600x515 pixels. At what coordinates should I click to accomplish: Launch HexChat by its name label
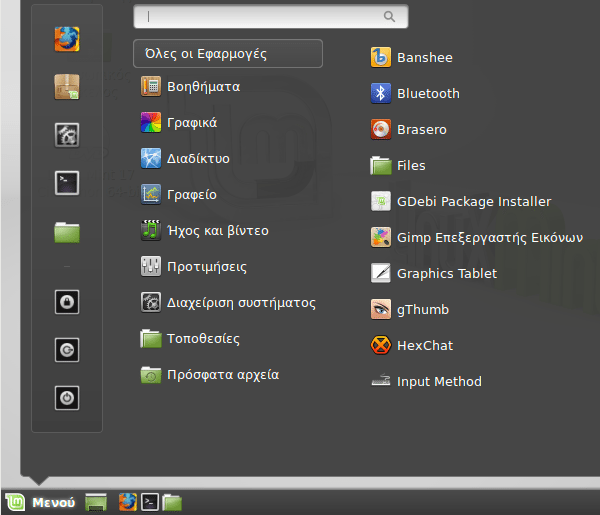tap(425, 346)
